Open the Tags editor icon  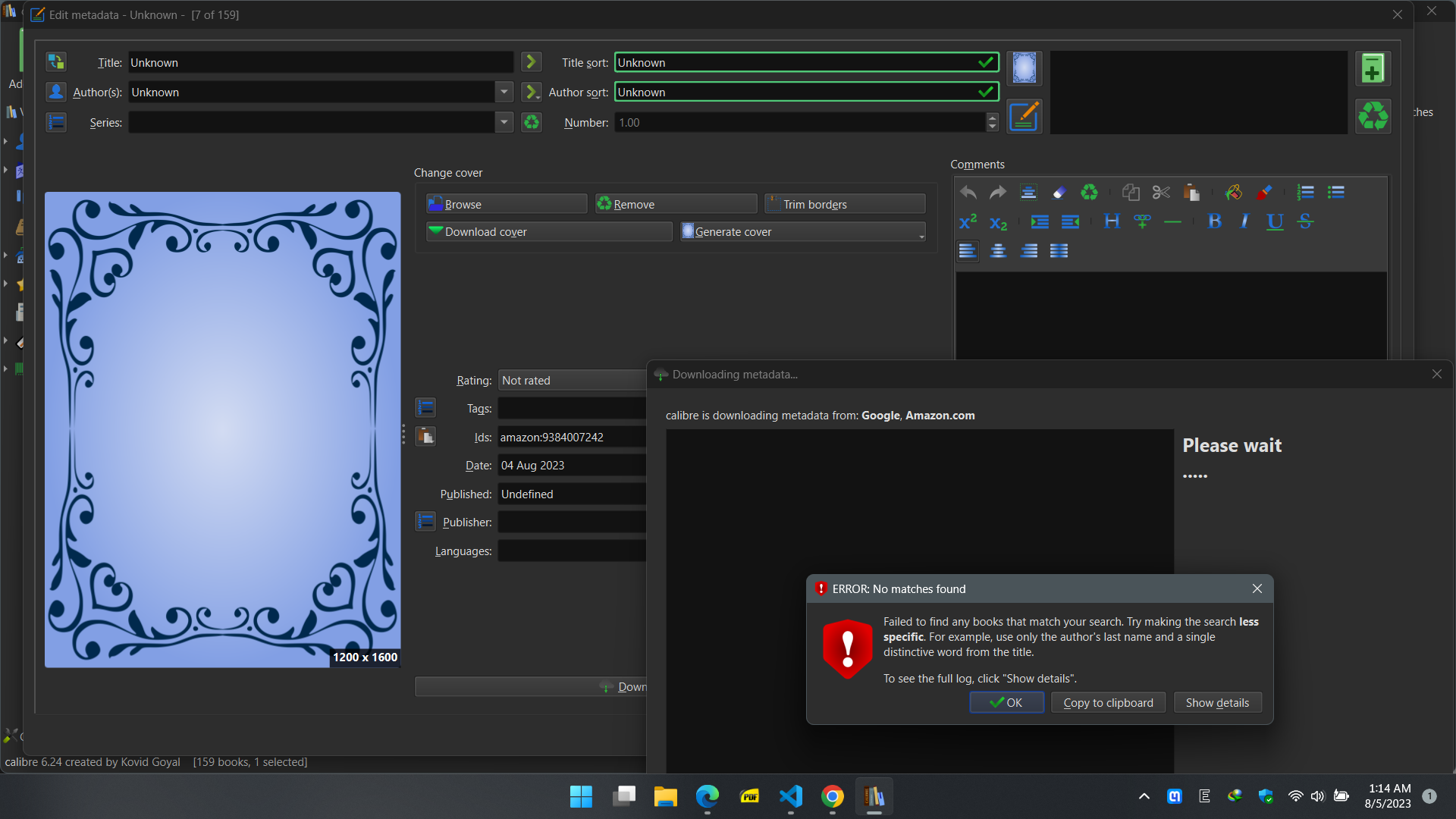coord(425,408)
